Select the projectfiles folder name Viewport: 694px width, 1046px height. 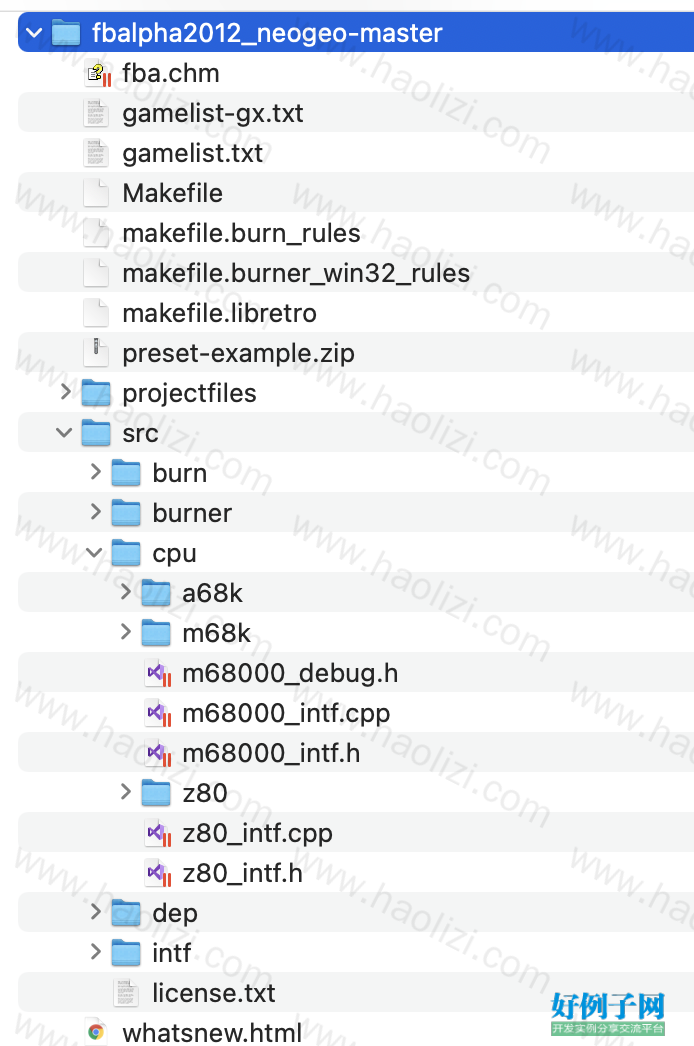(190, 394)
